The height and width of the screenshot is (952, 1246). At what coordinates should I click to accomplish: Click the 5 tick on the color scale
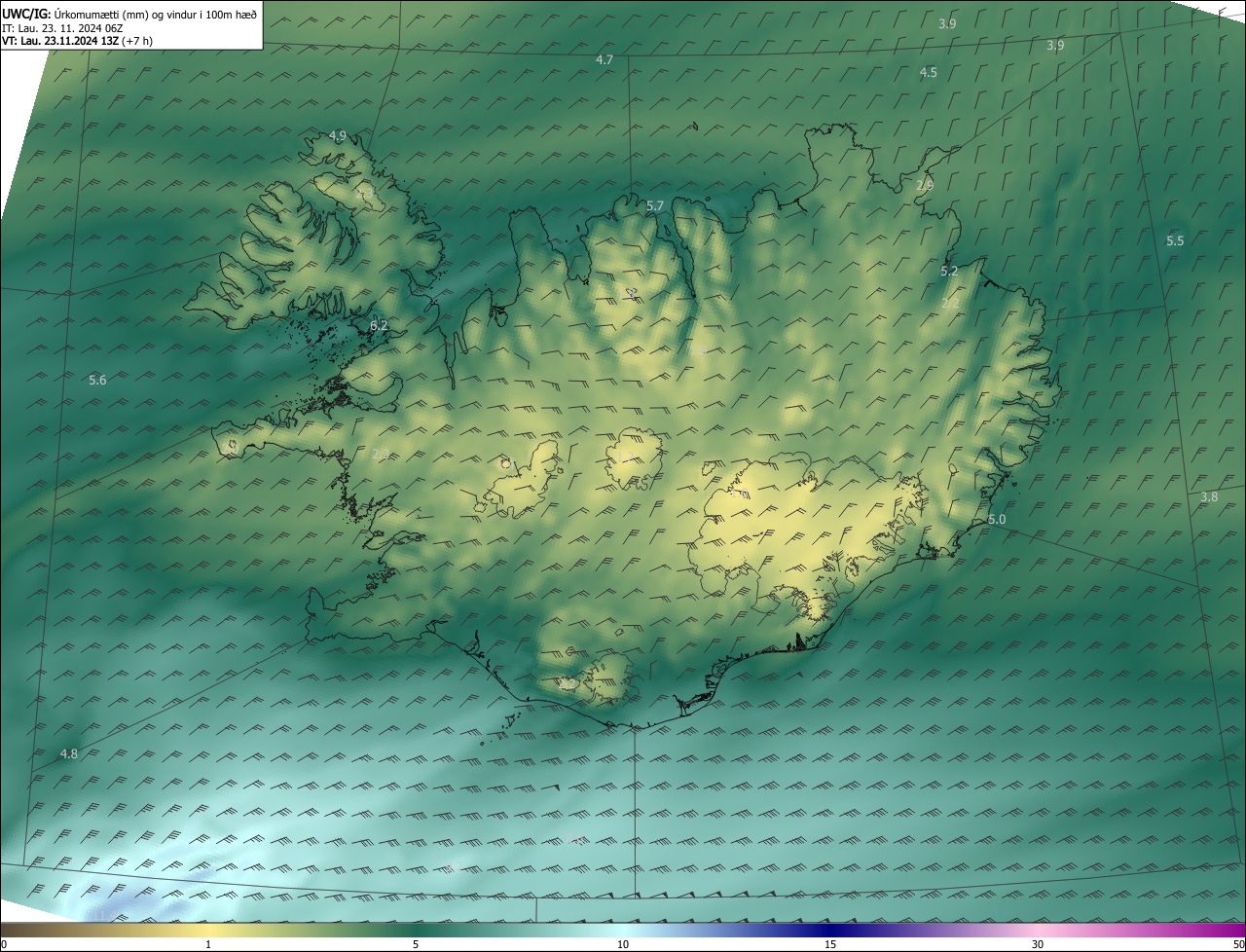(416, 944)
